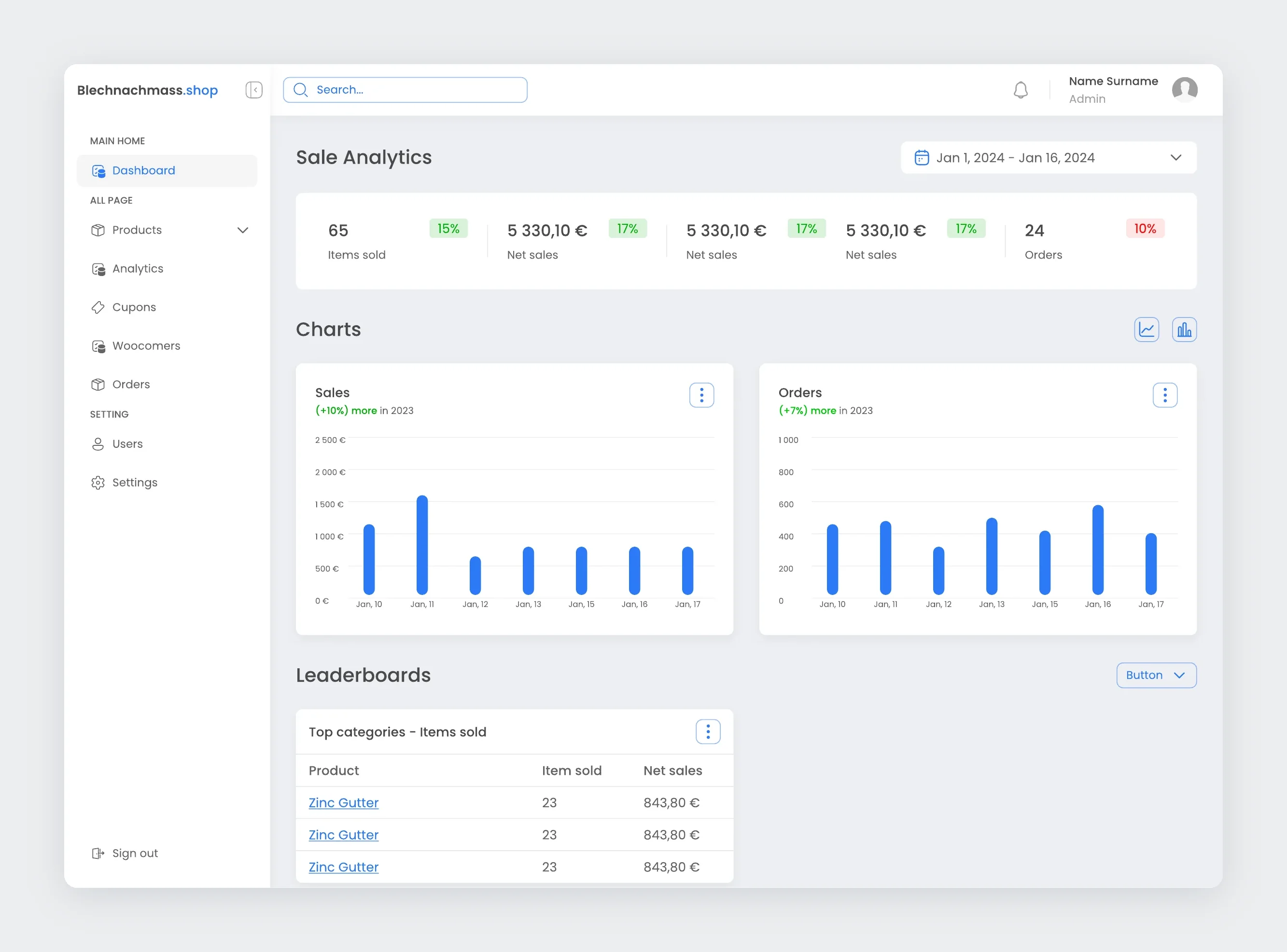Open the Leaderboards Button dropdown
This screenshot has width=1287, height=952.
[x=1157, y=676]
